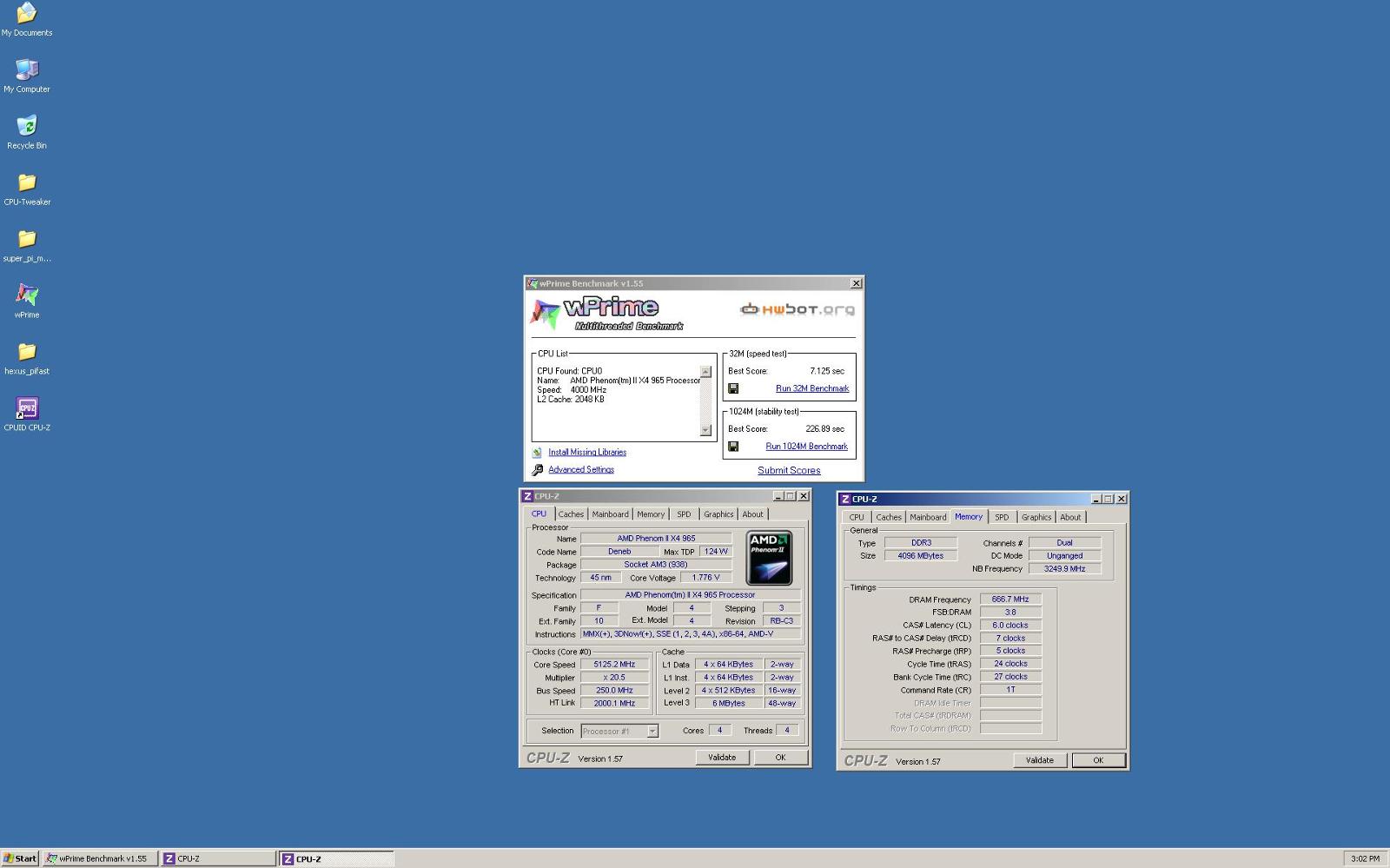1390x868 pixels.
Task: Click the hwbot.org logo in wPrime
Action: coord(798,309)
